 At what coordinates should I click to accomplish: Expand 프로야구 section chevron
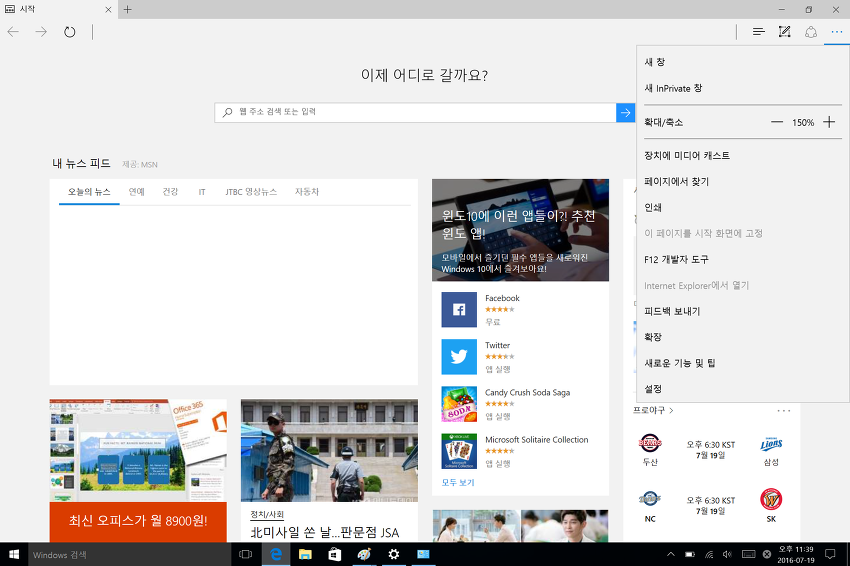point(671,410)
